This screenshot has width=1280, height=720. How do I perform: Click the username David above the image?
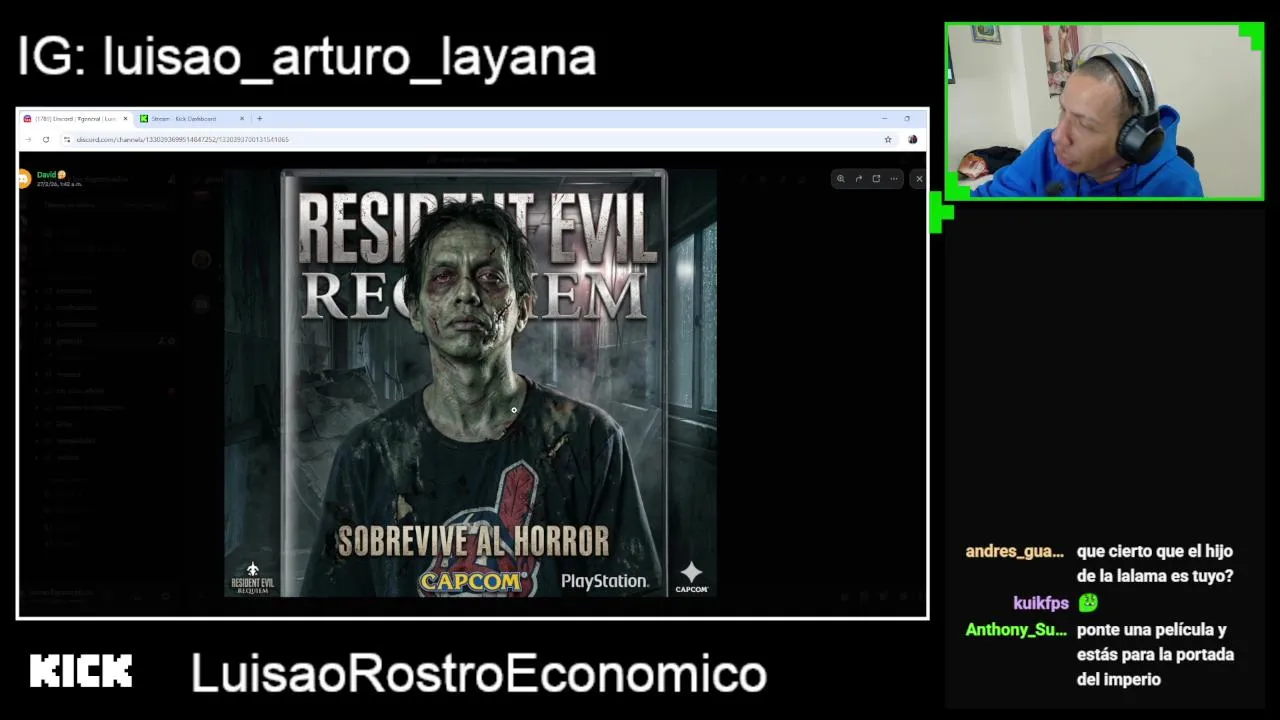[x=46, y=175]
